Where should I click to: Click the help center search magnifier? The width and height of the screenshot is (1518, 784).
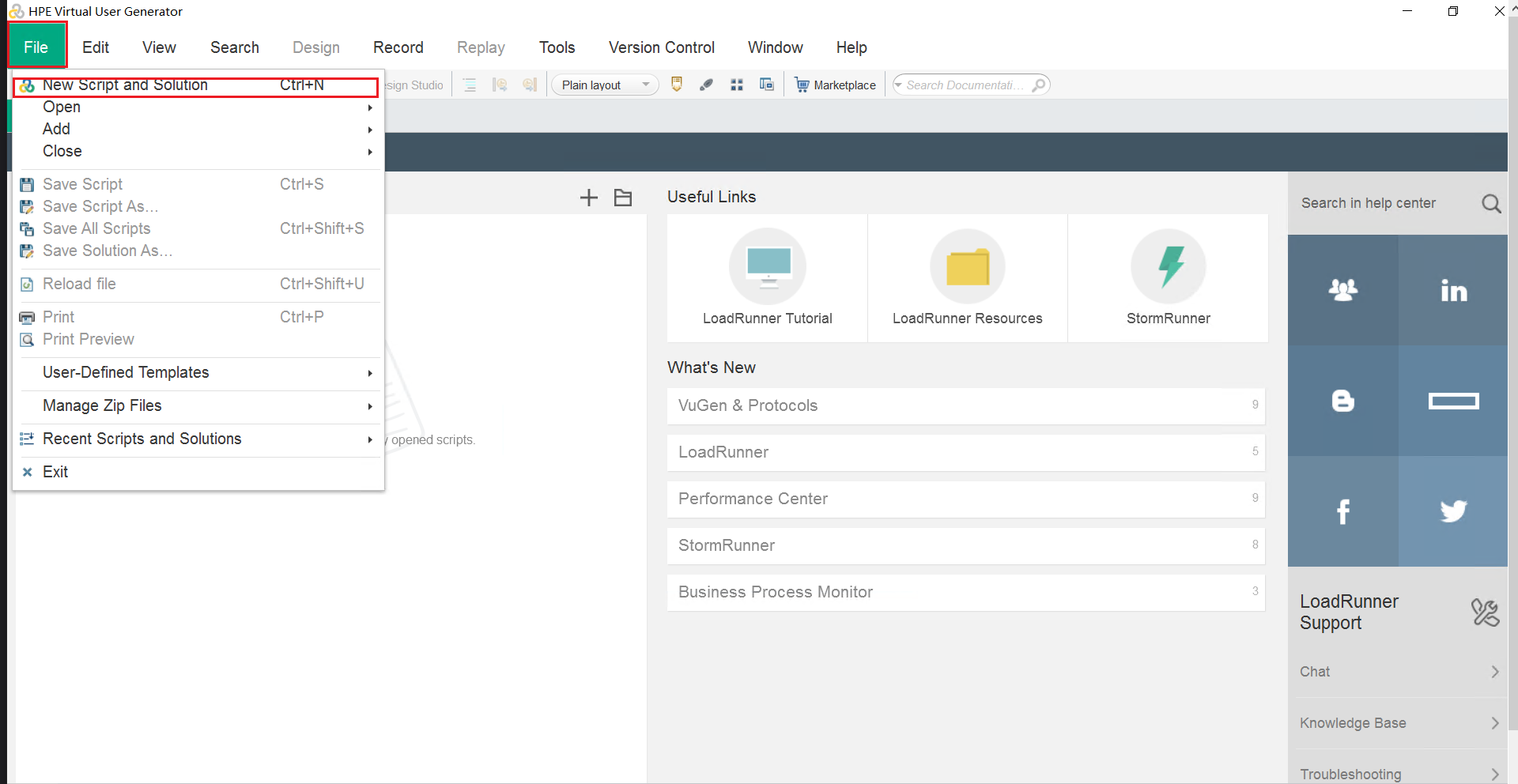coord(1491,204)
